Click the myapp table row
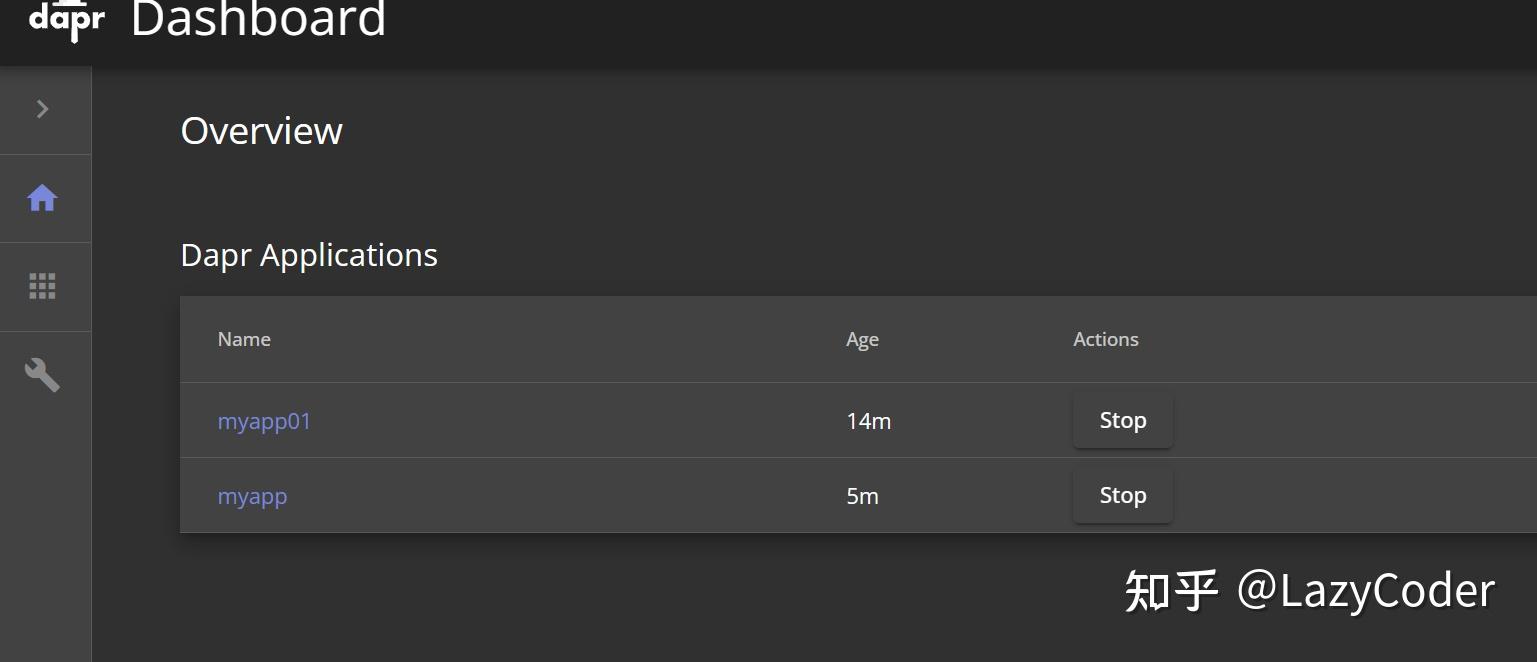Viewport: 1537px width, 662px height. click(x=858, y=495)
